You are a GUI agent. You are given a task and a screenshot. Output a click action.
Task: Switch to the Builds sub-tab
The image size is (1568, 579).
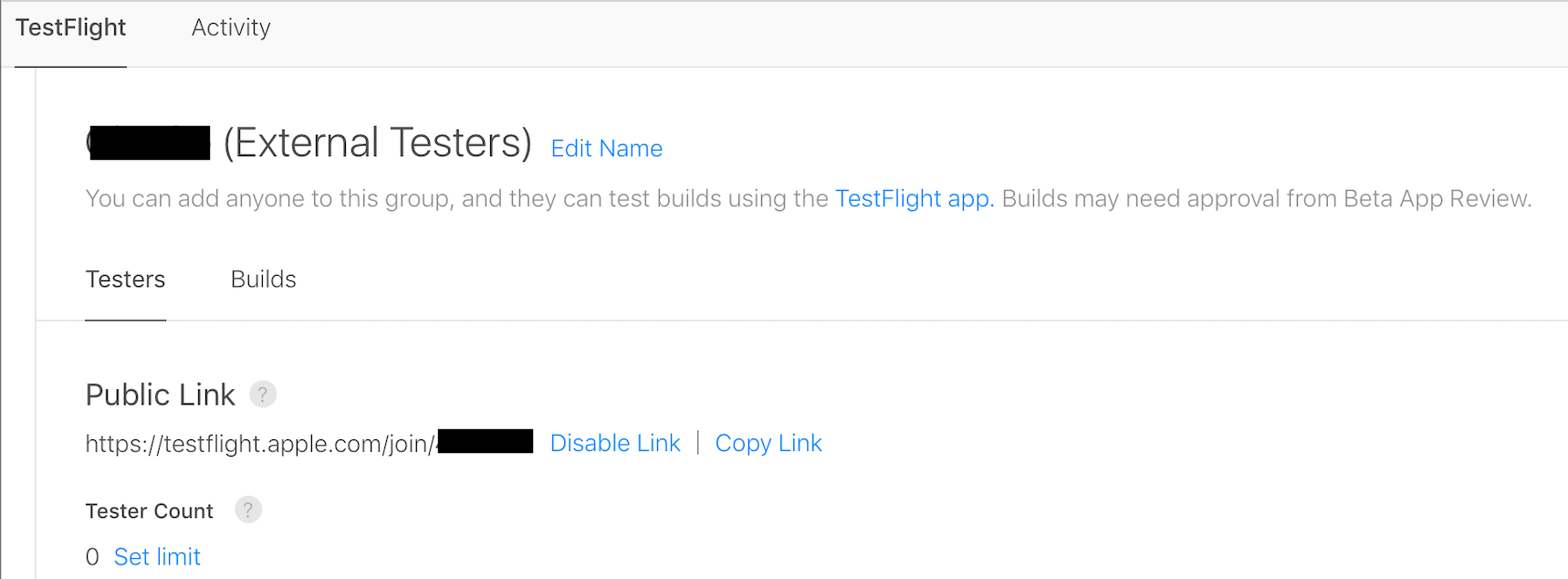pyautogui.click(x=264, y=279)
